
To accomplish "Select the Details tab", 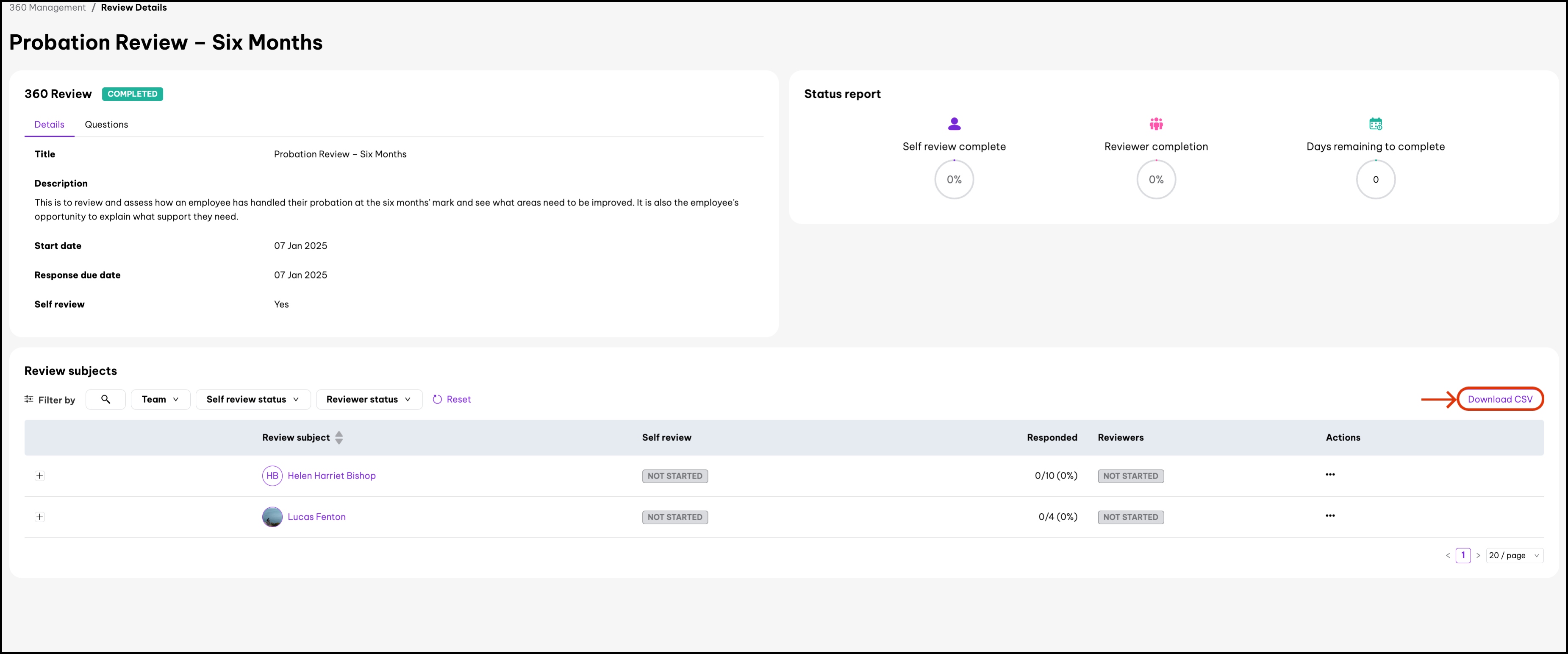I will [x=49, y=124].
